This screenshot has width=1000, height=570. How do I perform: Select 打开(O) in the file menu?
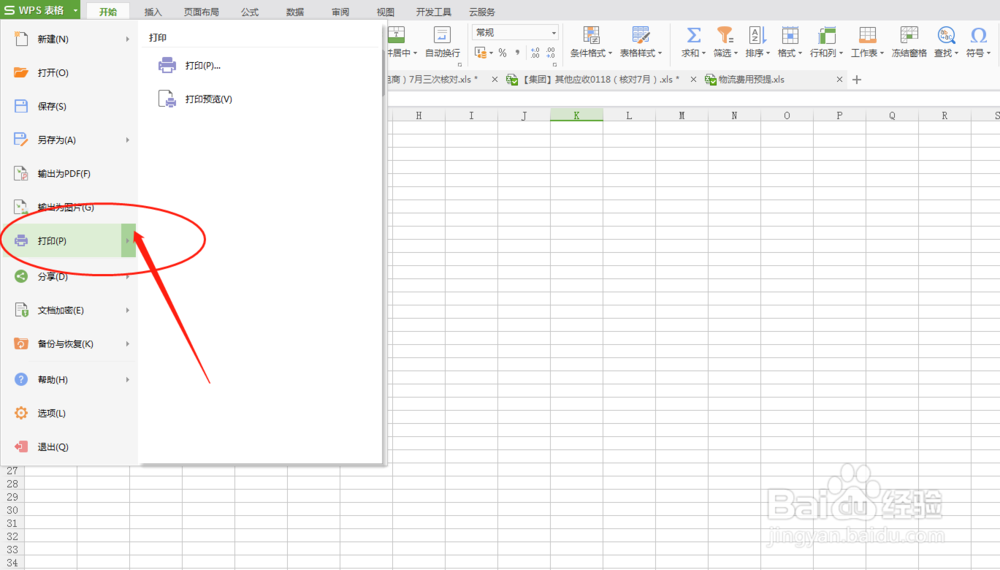point(69,73)
